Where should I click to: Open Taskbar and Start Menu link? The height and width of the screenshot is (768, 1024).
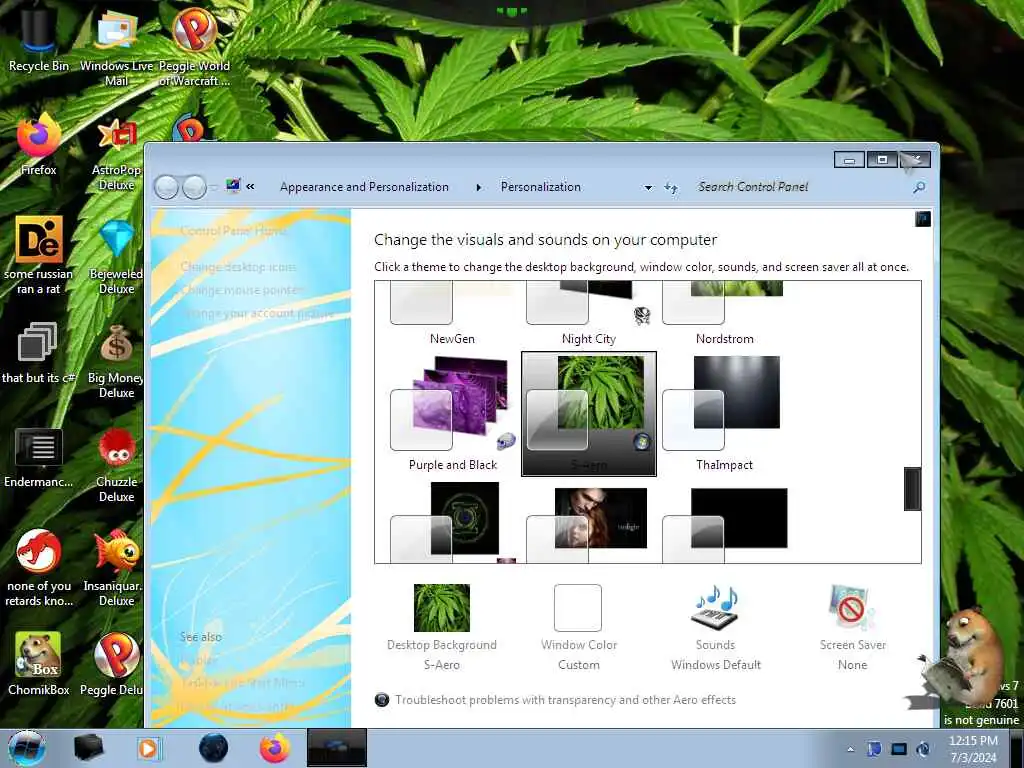tap(242, 682)
